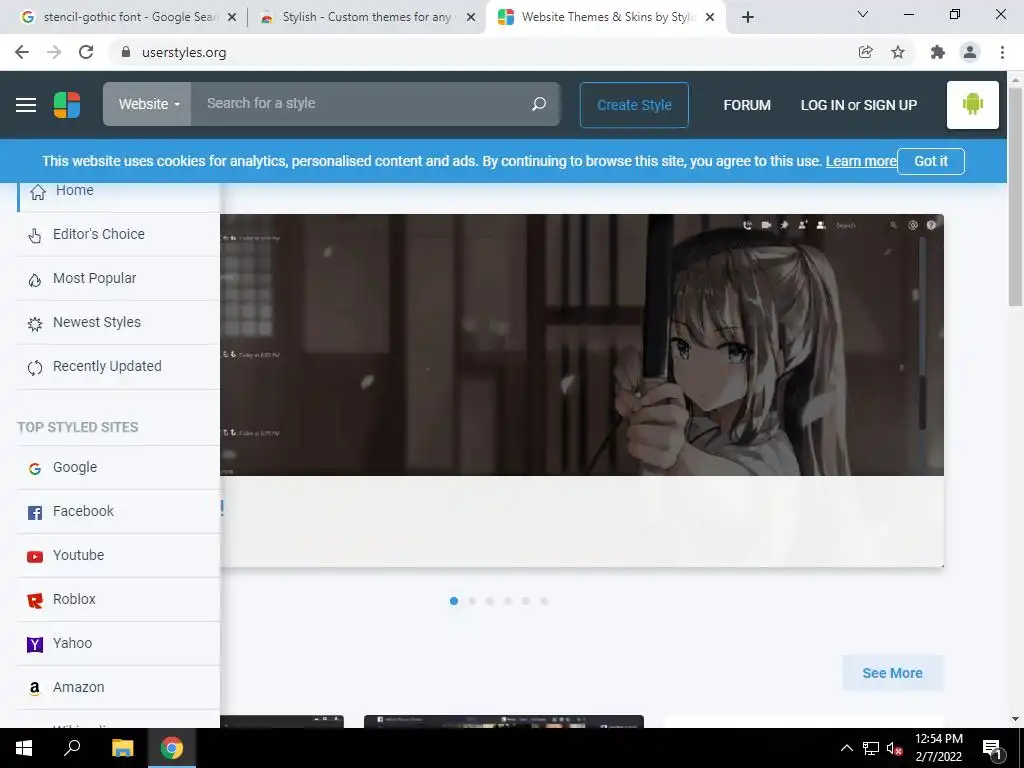Switch to Stylish Custom themes tab
This screenshot has height=768, width=1024.
[x=368, y=17]
